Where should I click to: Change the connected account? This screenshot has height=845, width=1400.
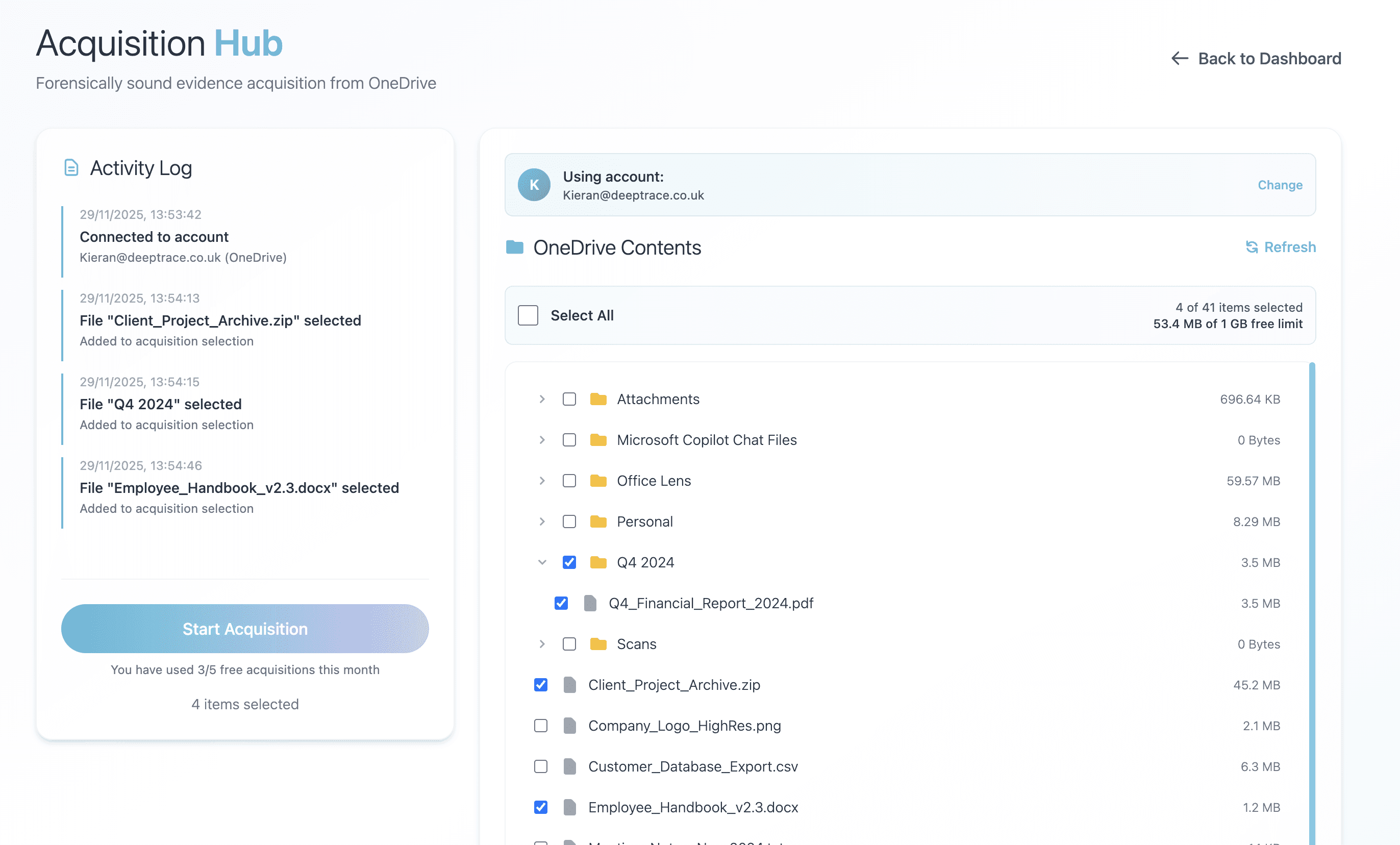[x=1280, y=185]
